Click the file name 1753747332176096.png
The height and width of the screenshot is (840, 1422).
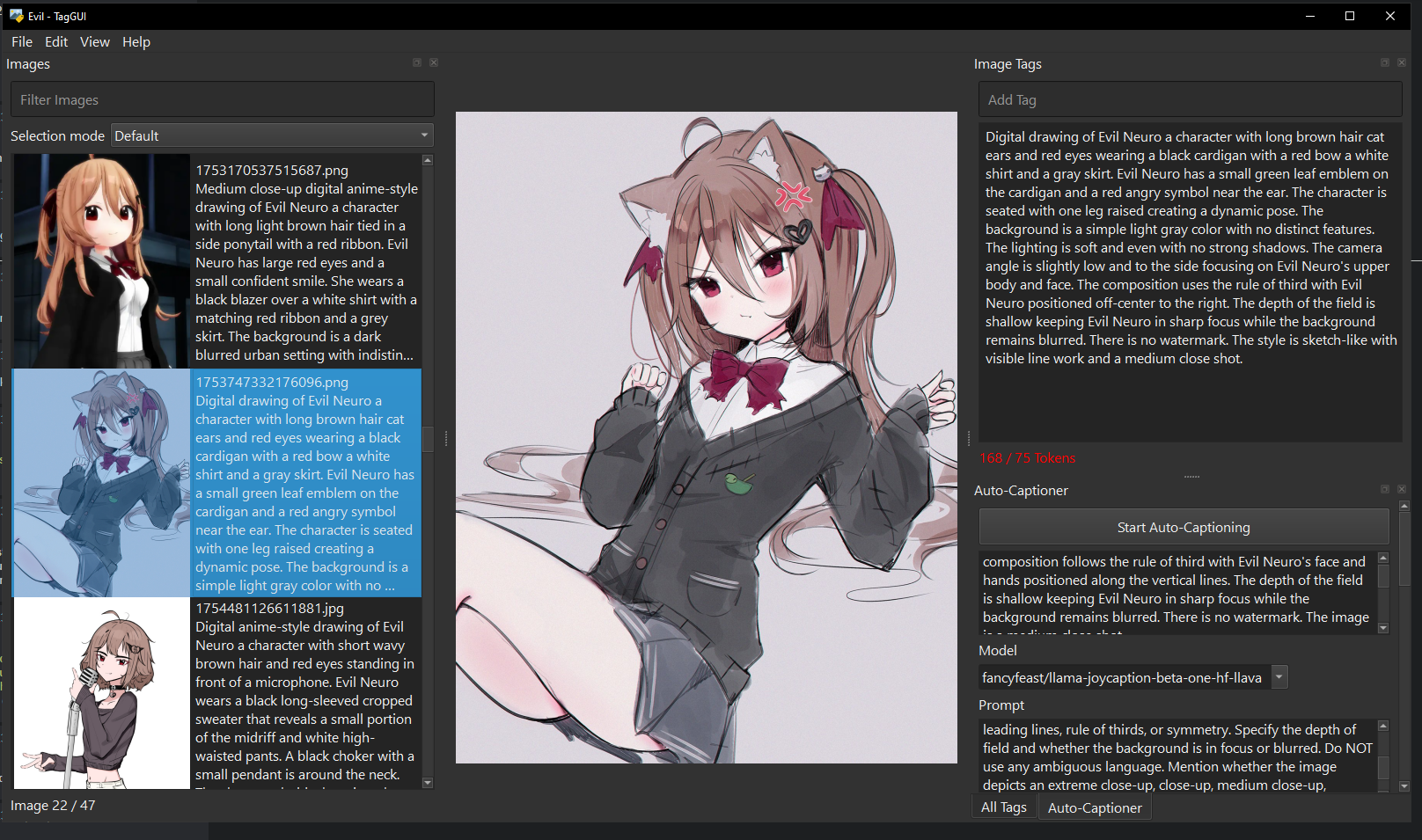pyautogui.click(x=272, y=382)
